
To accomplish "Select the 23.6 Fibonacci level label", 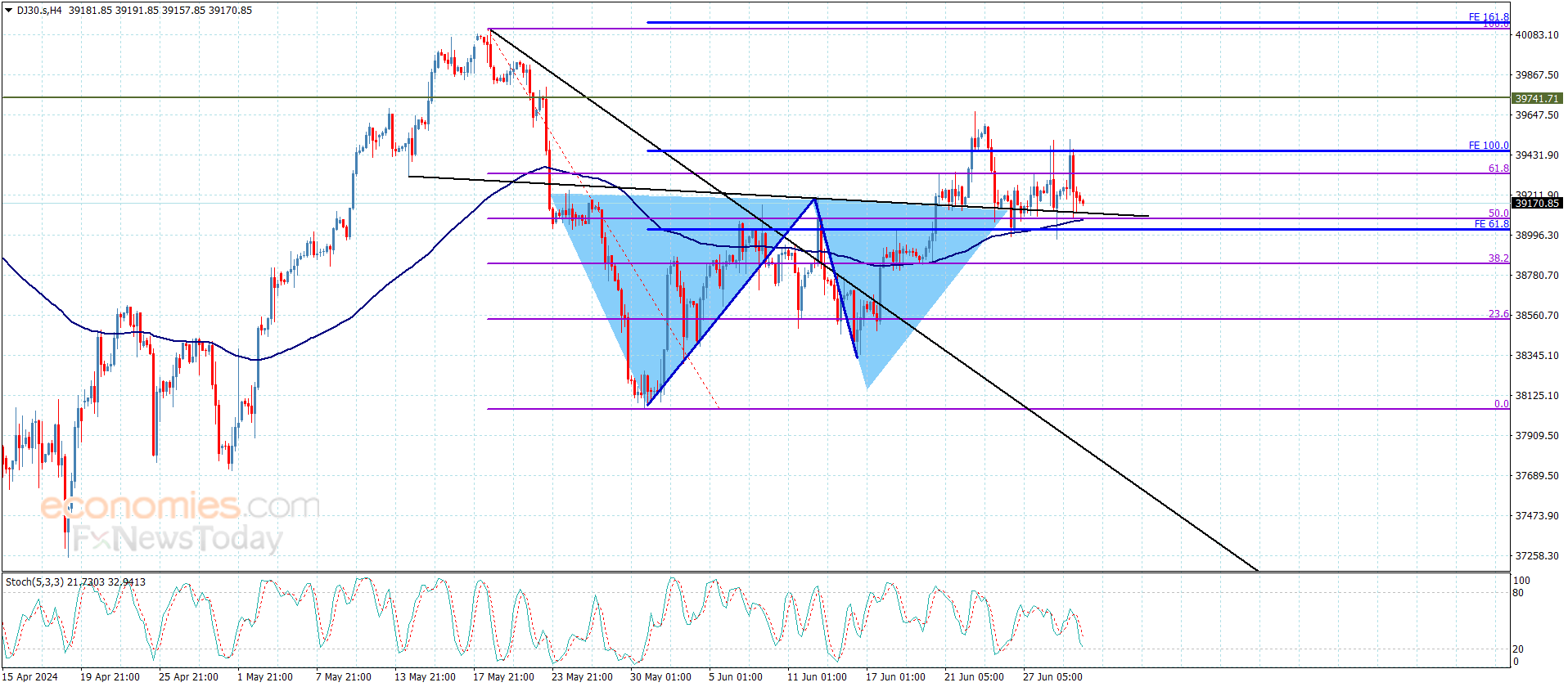I will [1498, 314].
